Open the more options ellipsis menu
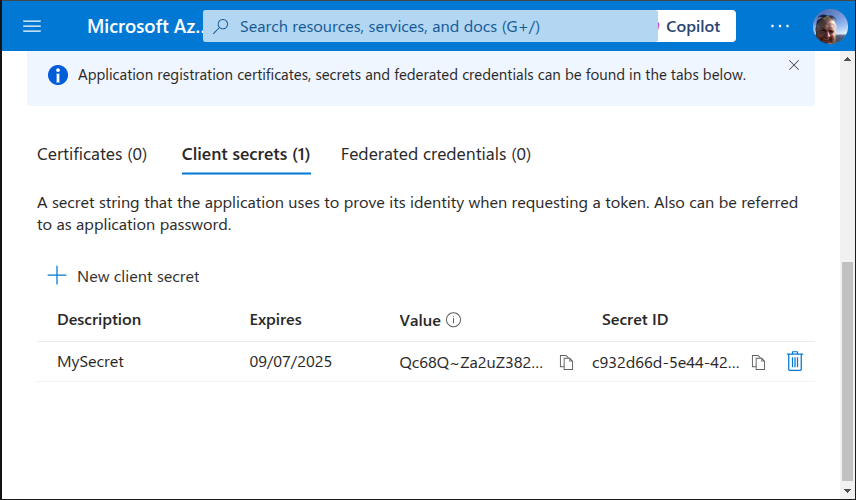This screenshot has width=856, height=500. [x=780, y=26]
